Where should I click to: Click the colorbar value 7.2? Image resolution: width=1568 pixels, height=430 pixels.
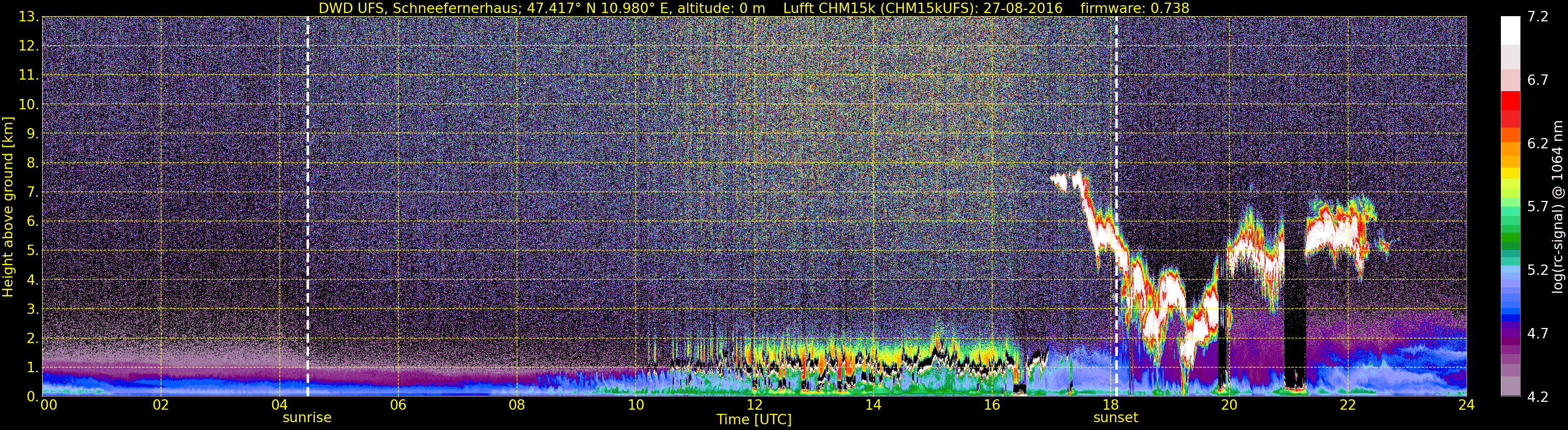1538,17
